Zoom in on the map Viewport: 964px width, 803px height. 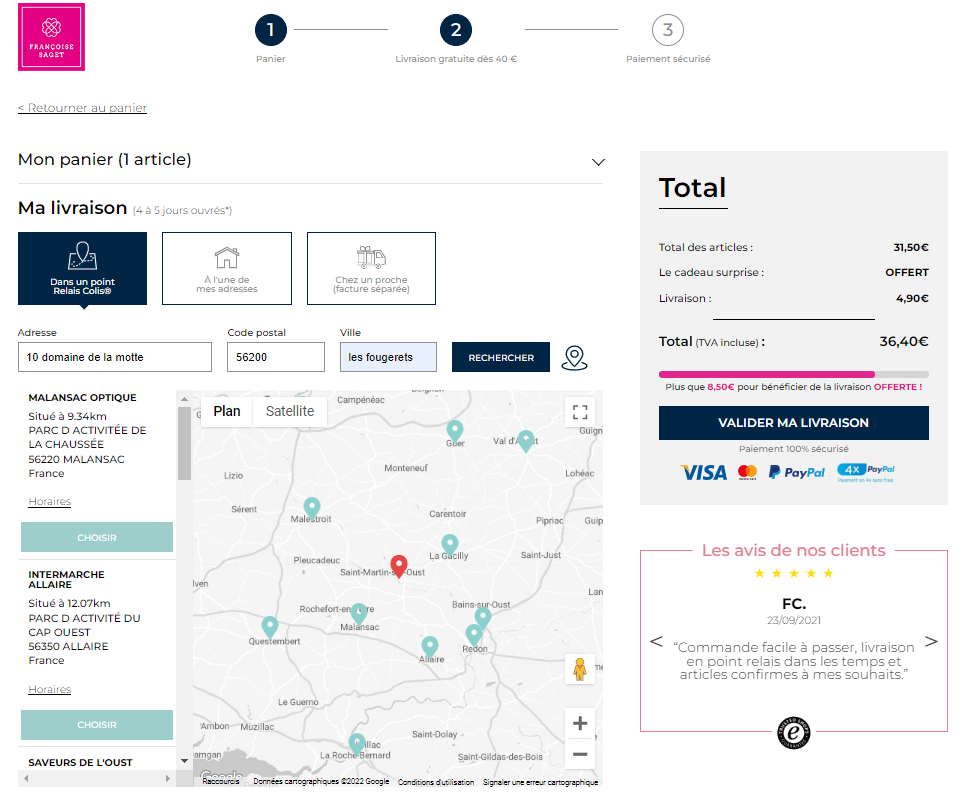coord(580,723)
